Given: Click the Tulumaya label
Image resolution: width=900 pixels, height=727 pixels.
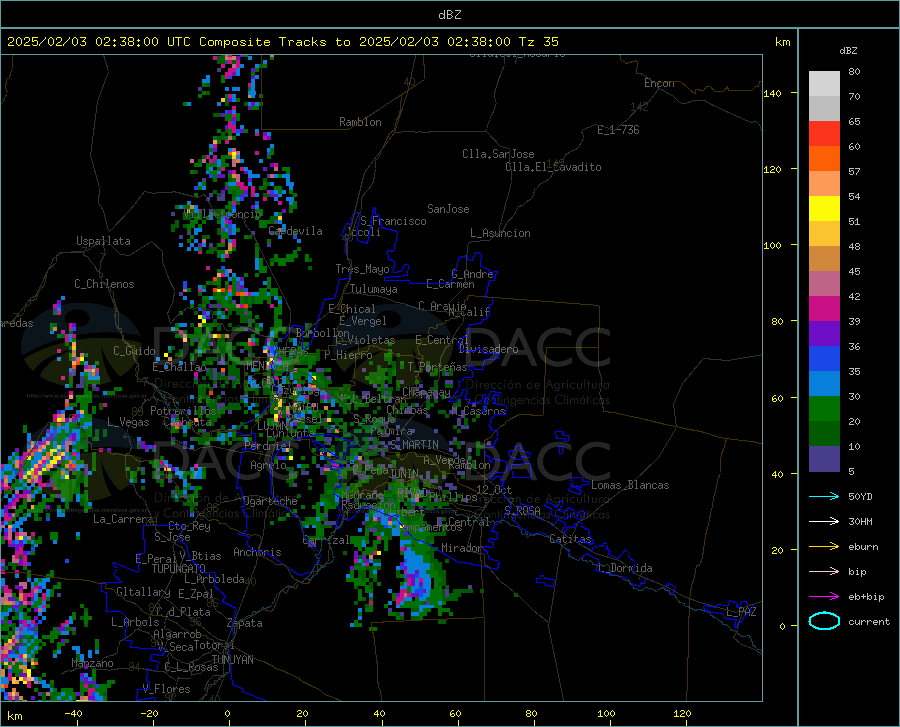Looking at the screenshot, I should (x=374, y=289).
